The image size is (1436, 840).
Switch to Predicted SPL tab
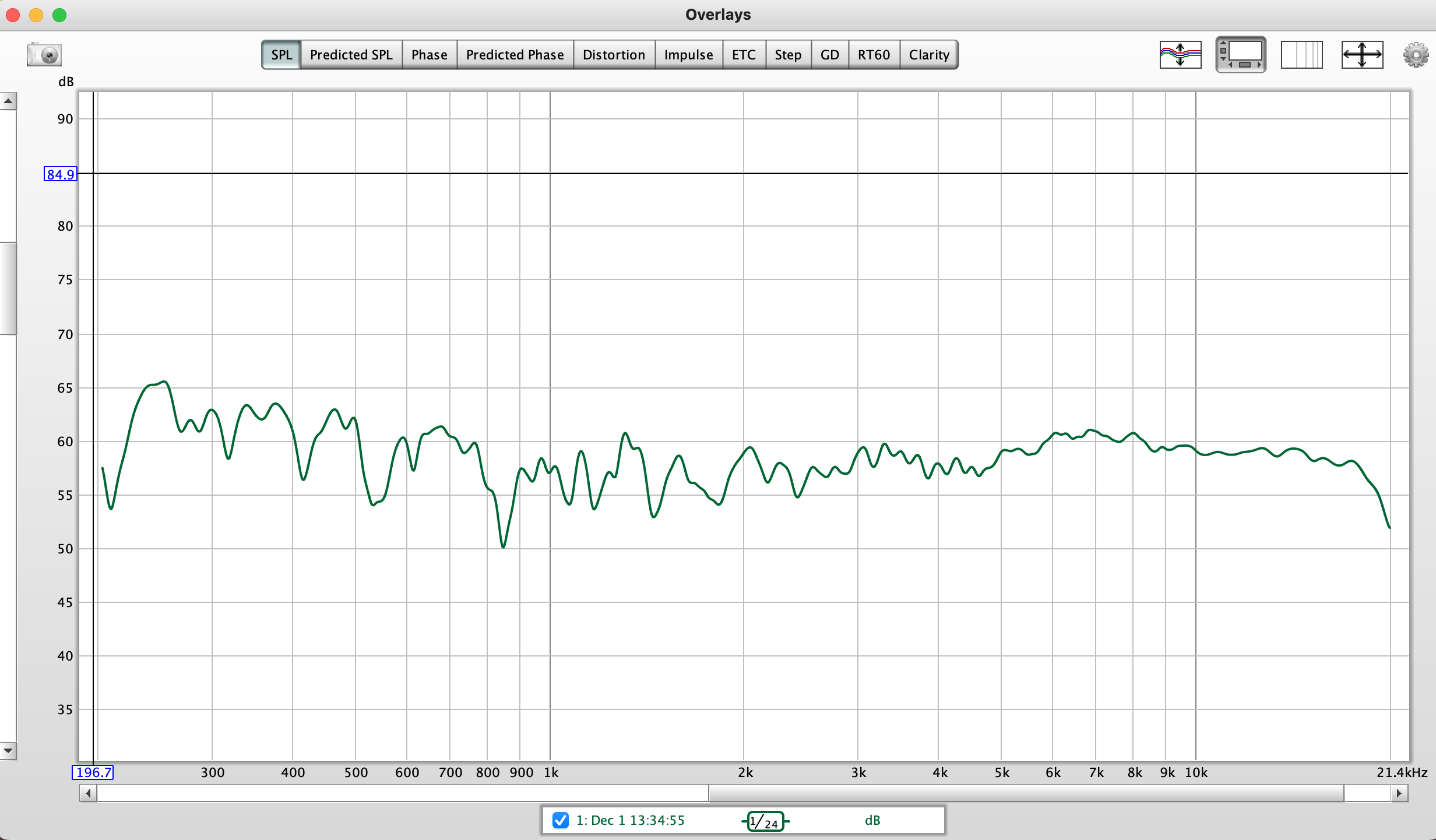click(x=351, y=55)
